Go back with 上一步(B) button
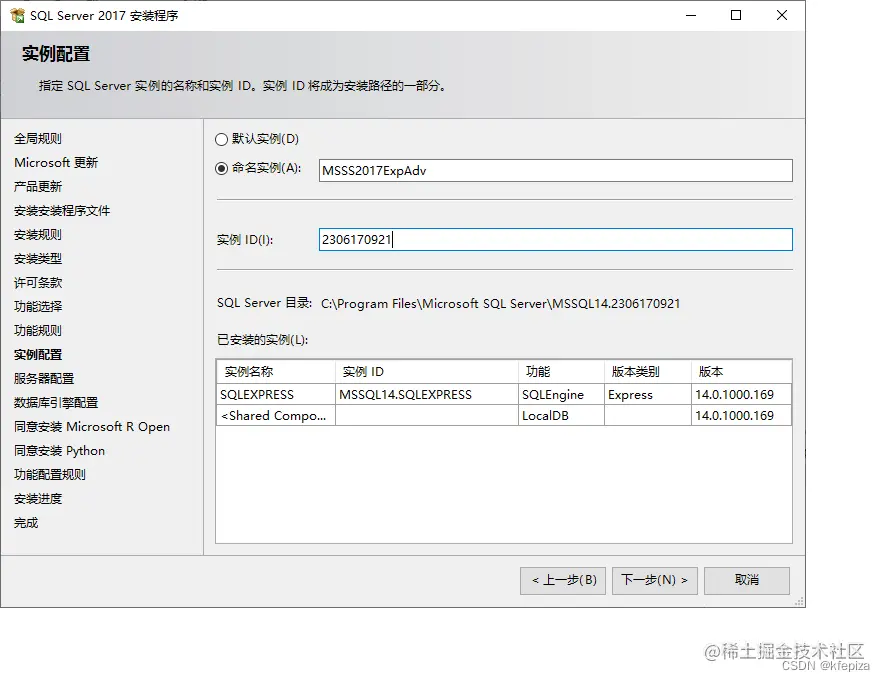 click(563, 580)
